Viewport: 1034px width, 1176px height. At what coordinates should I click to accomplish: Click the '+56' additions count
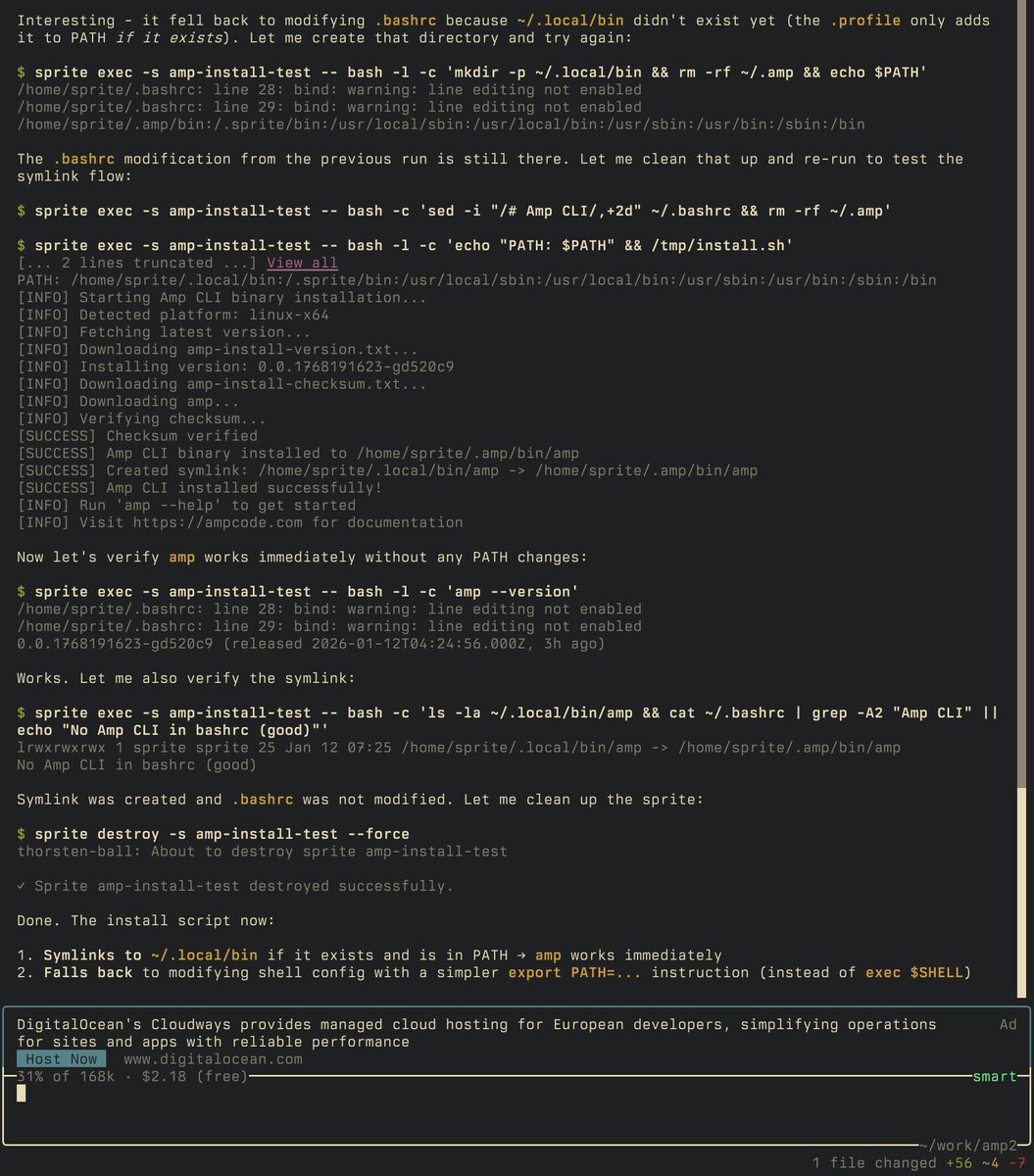pyautogui.click(x=959, y=1162)
